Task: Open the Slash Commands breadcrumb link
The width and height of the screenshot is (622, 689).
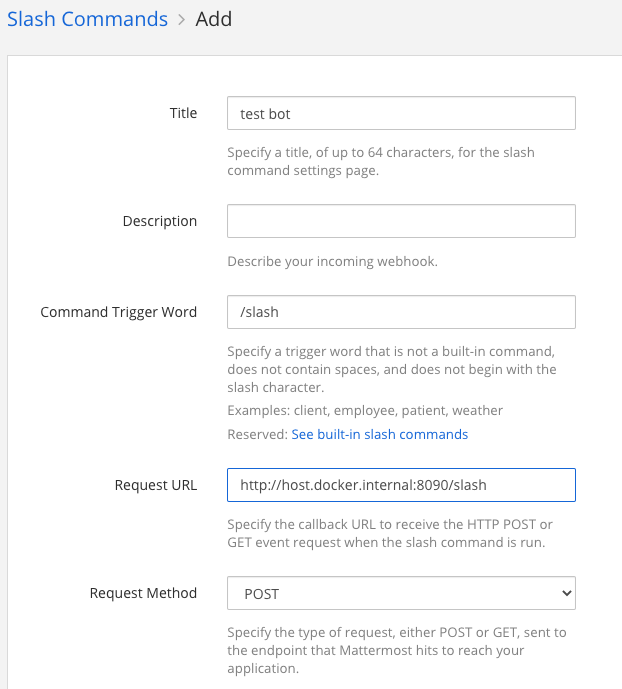Action: [87, 19]
